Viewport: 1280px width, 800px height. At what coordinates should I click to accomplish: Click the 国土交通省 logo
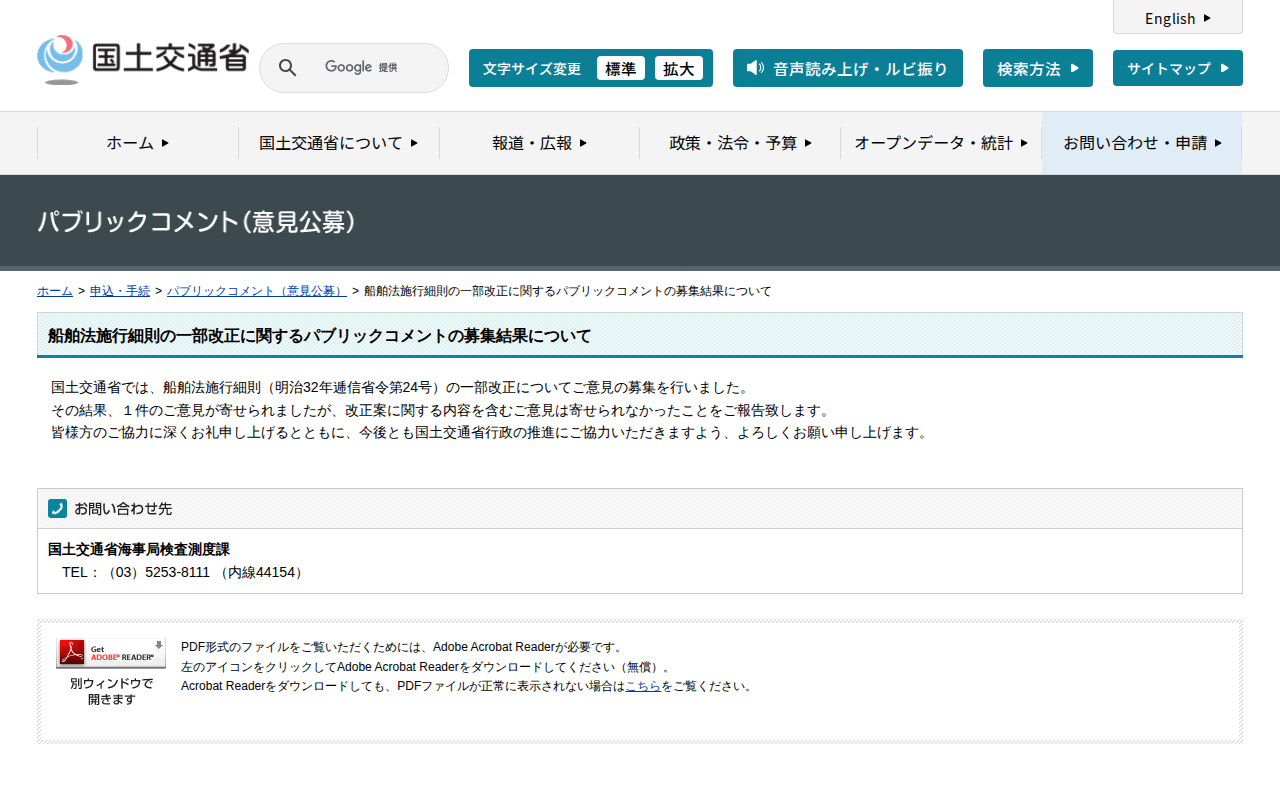point(142,60)
